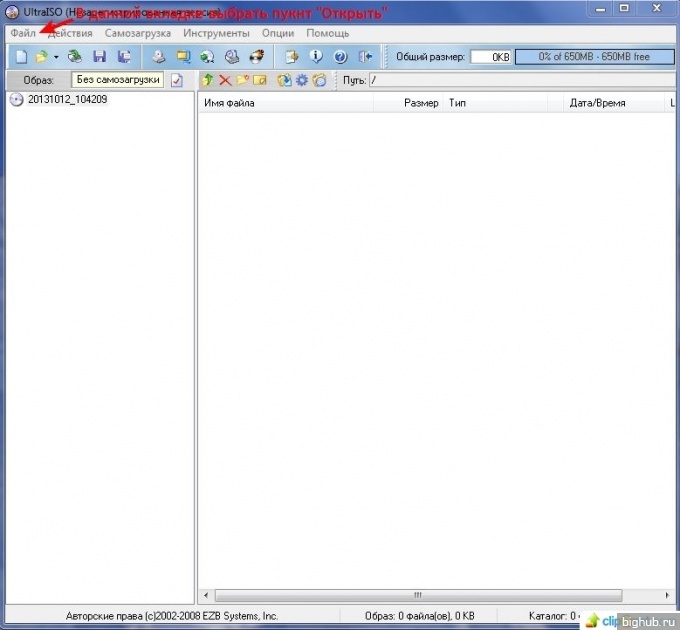Click the Save floppy disk icon
The image size is (680, 630).
(99, 57)
